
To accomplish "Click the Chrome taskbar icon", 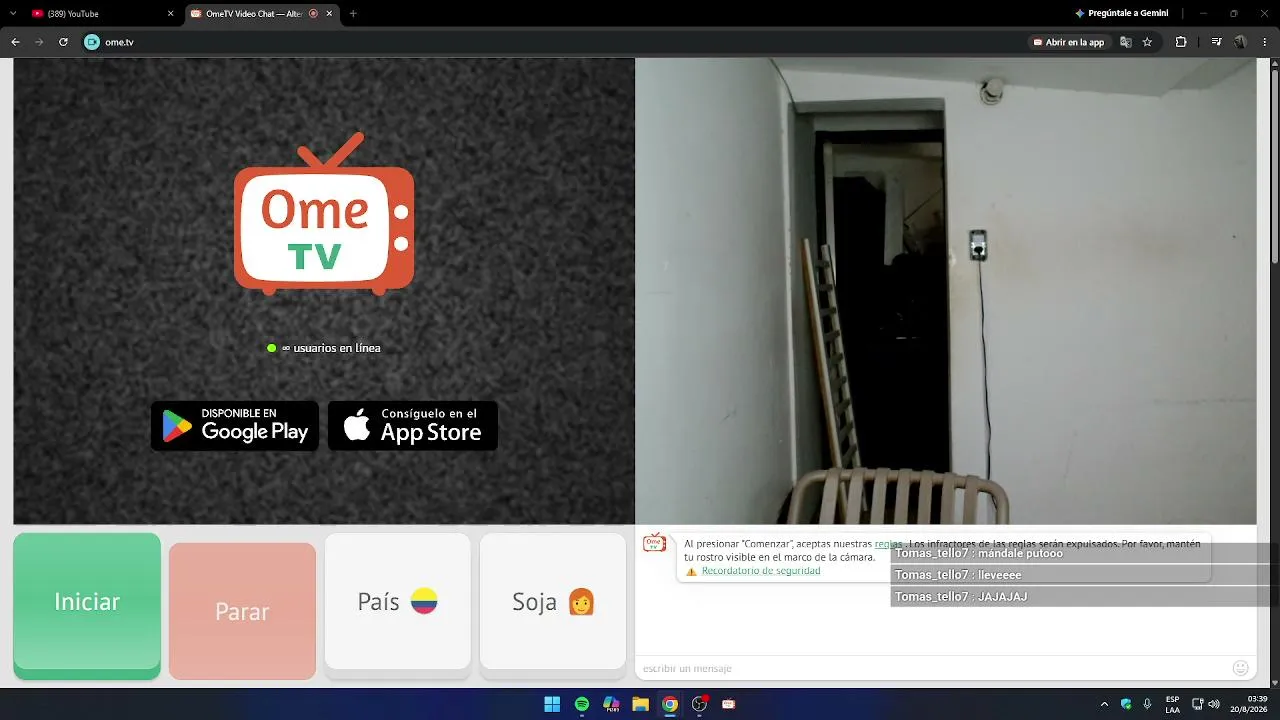I will pyautogui.click(x=670, y=704).
